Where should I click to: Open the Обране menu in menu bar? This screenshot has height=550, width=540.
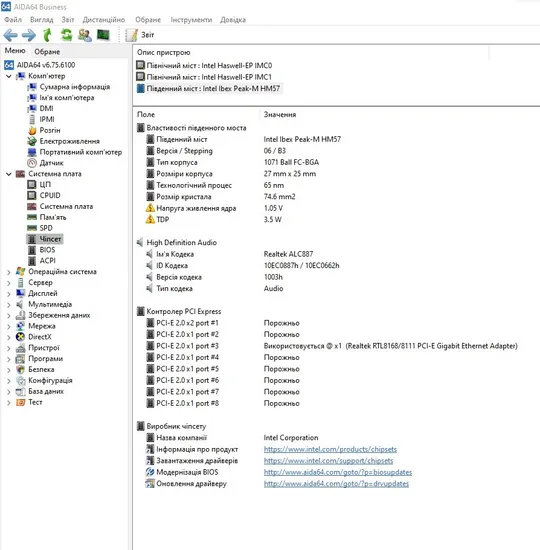148,20
